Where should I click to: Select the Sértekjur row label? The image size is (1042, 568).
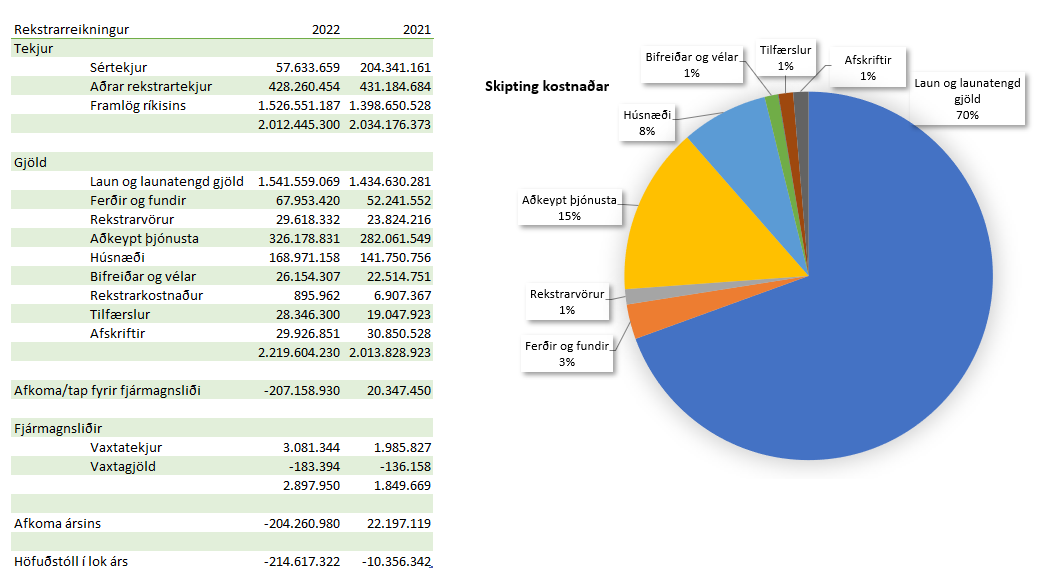[x=118, y=67]
